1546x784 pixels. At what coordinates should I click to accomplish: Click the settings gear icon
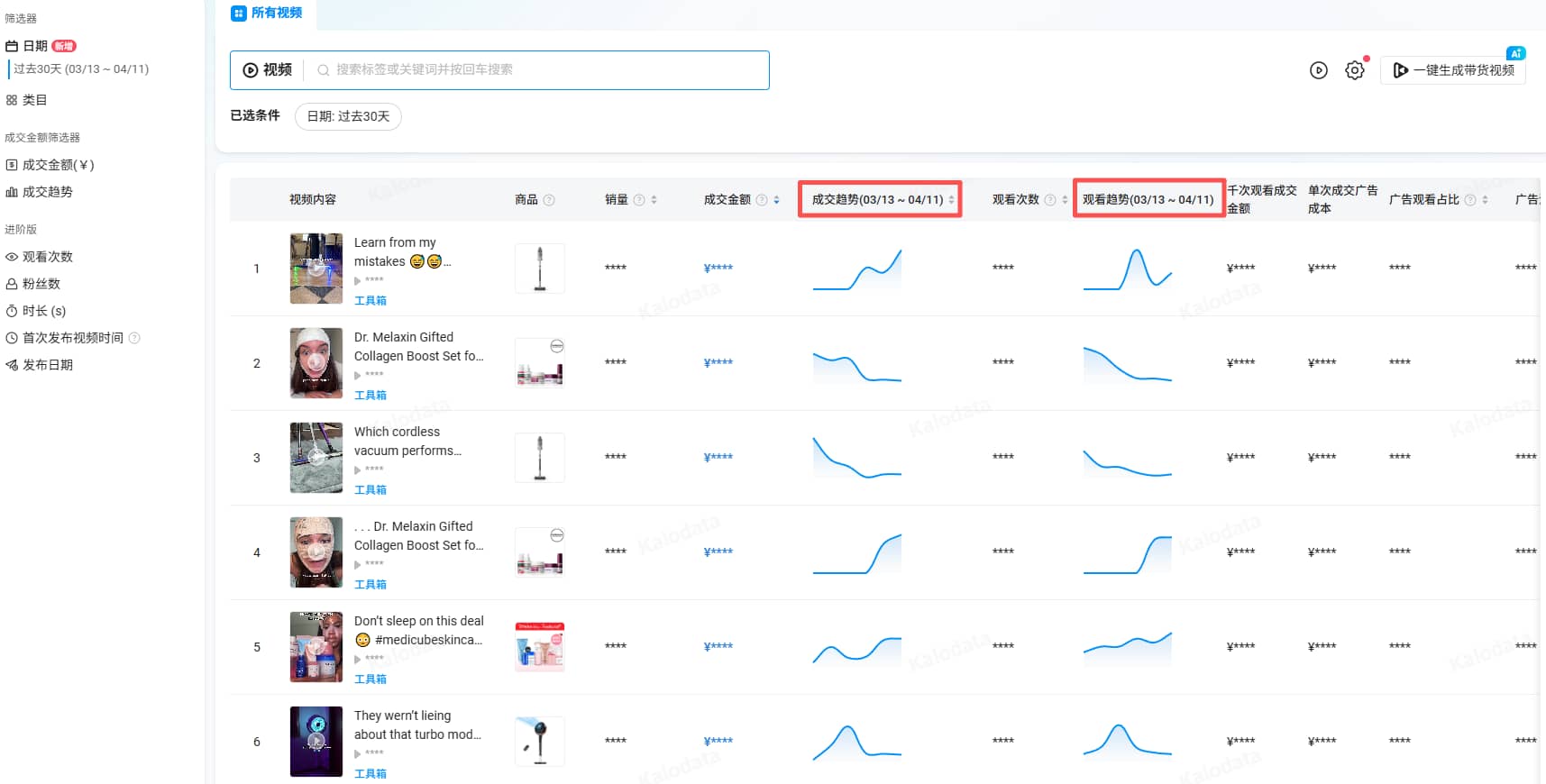click(1354, 70)
